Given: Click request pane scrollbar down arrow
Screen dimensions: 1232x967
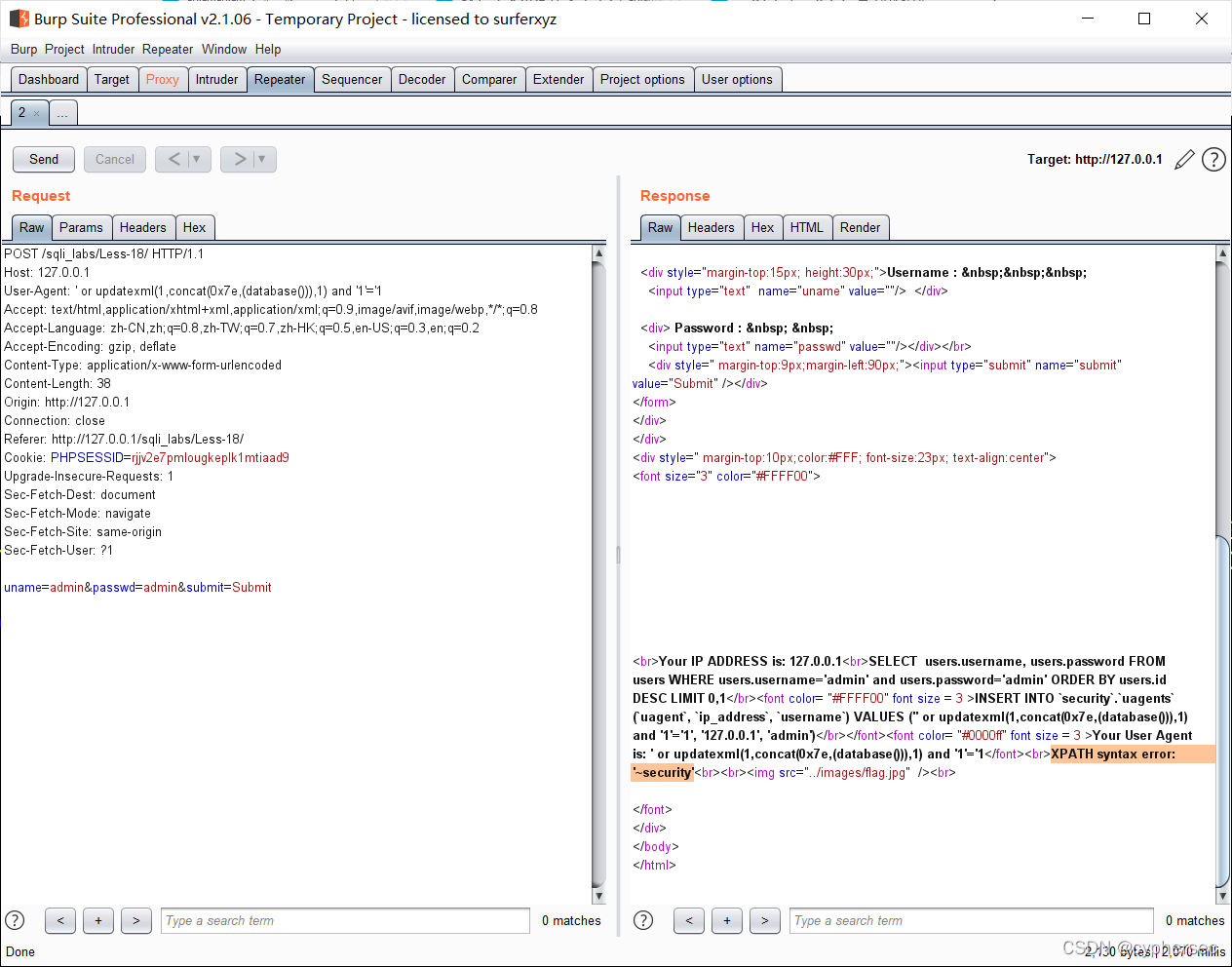Looking at the screenshot, I should click(598, 896).
